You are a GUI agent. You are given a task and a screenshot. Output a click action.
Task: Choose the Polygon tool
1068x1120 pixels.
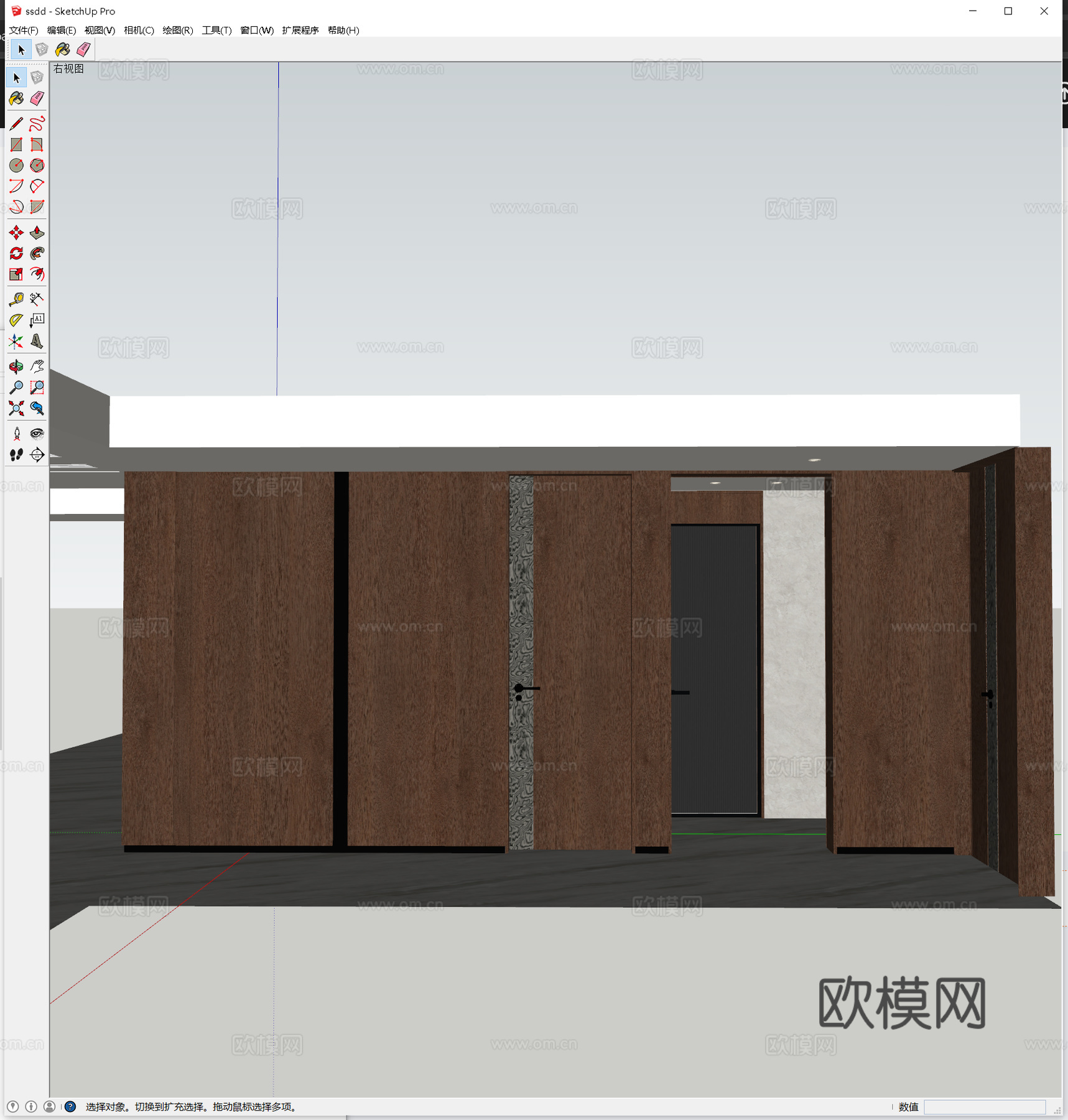(x=37, y=165)
